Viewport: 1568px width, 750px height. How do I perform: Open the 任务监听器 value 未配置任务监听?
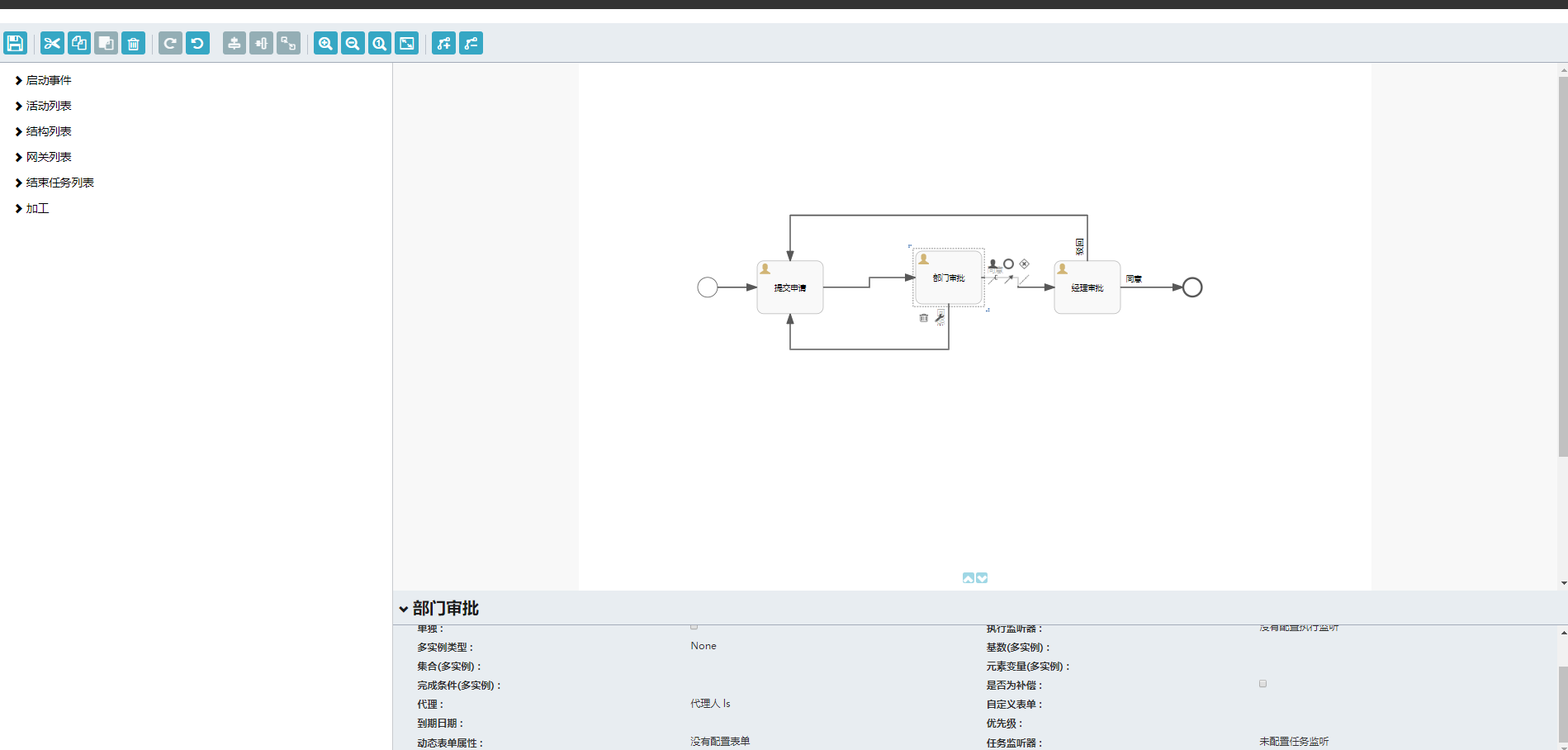(1294, 742)
